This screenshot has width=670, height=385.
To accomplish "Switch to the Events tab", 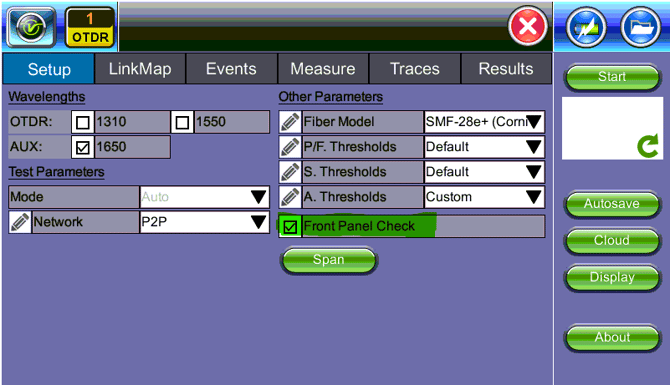I will coord(231,69).
